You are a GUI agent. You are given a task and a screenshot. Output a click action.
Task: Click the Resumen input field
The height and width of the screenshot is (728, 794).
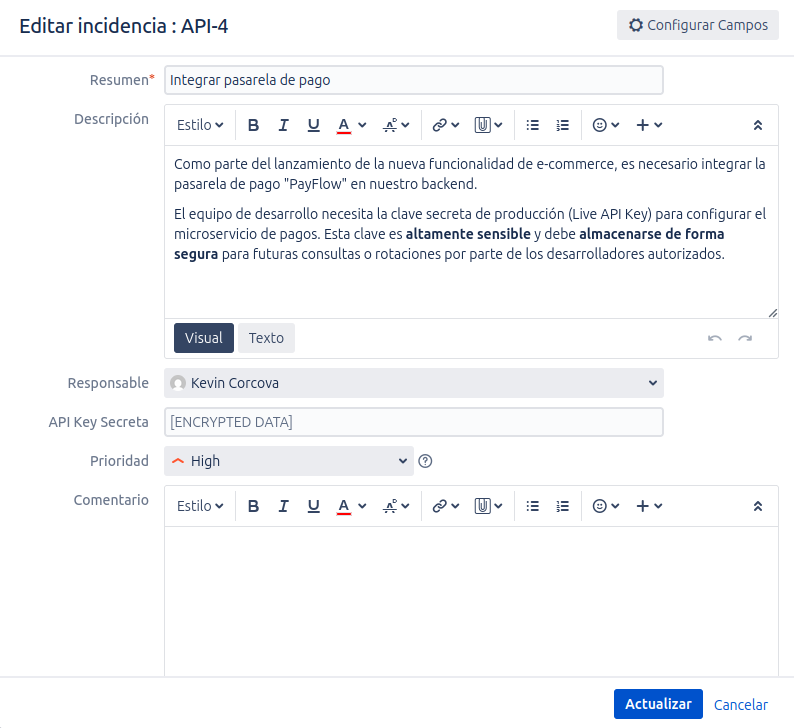coord(414,80)
